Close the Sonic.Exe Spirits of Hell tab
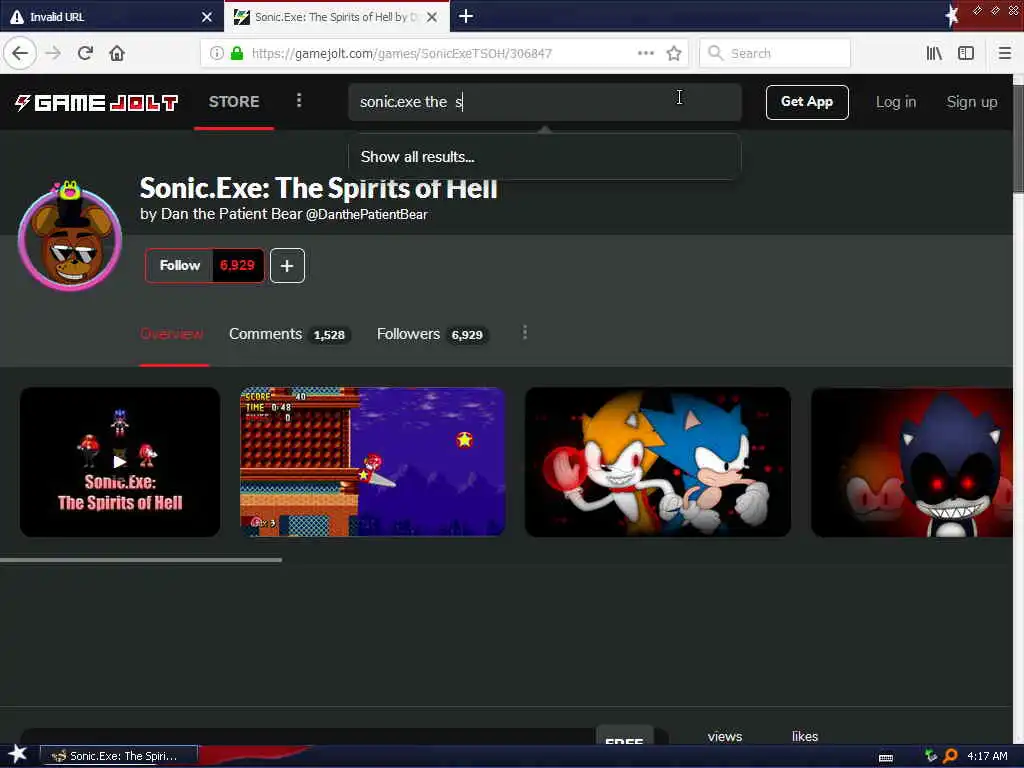The image size is (1024, 768). point(432,17)
